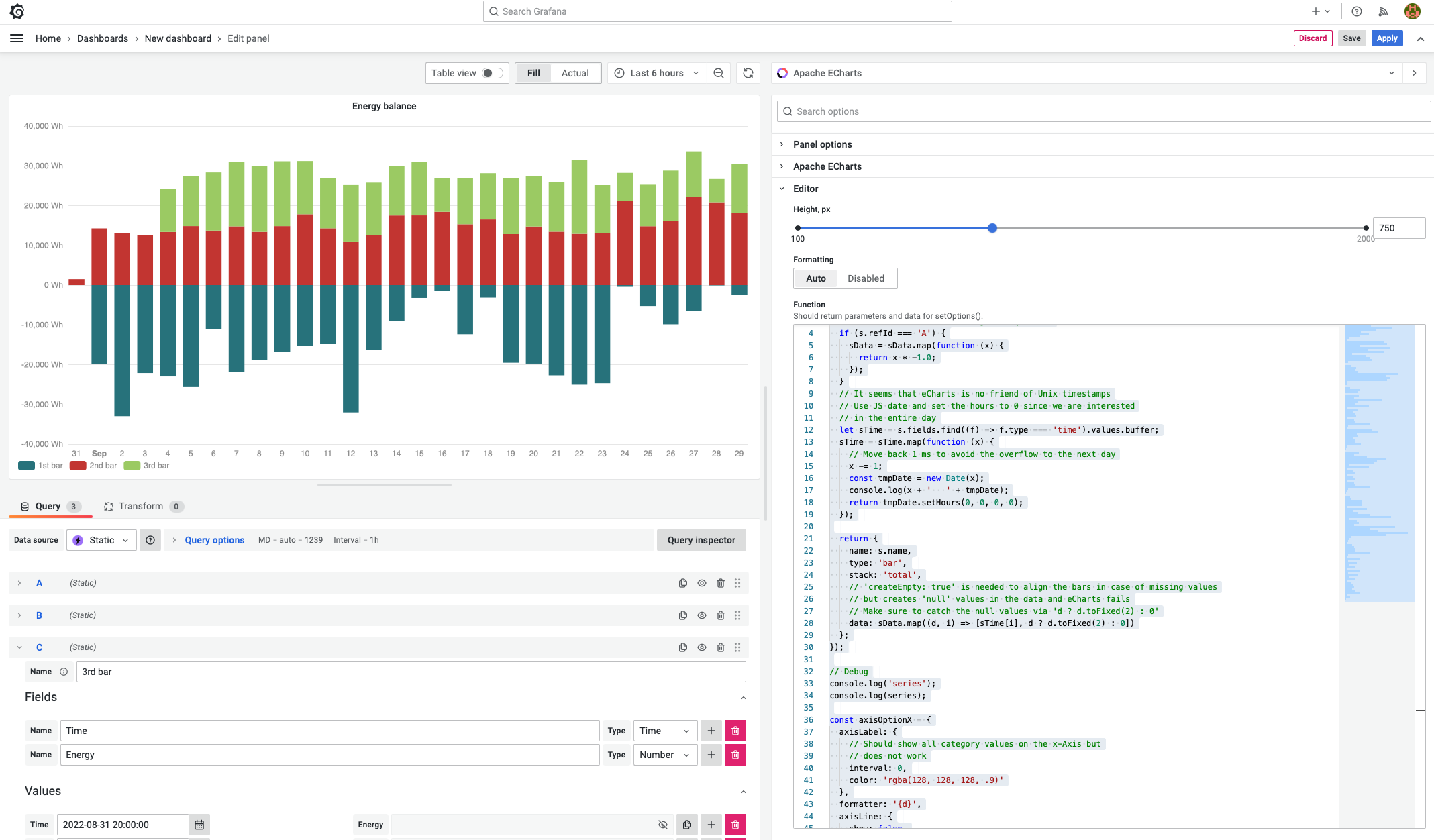Viewport: 1434px width, 840px height.
Task: Select the Transform tab
Action: tap(140, 505)
